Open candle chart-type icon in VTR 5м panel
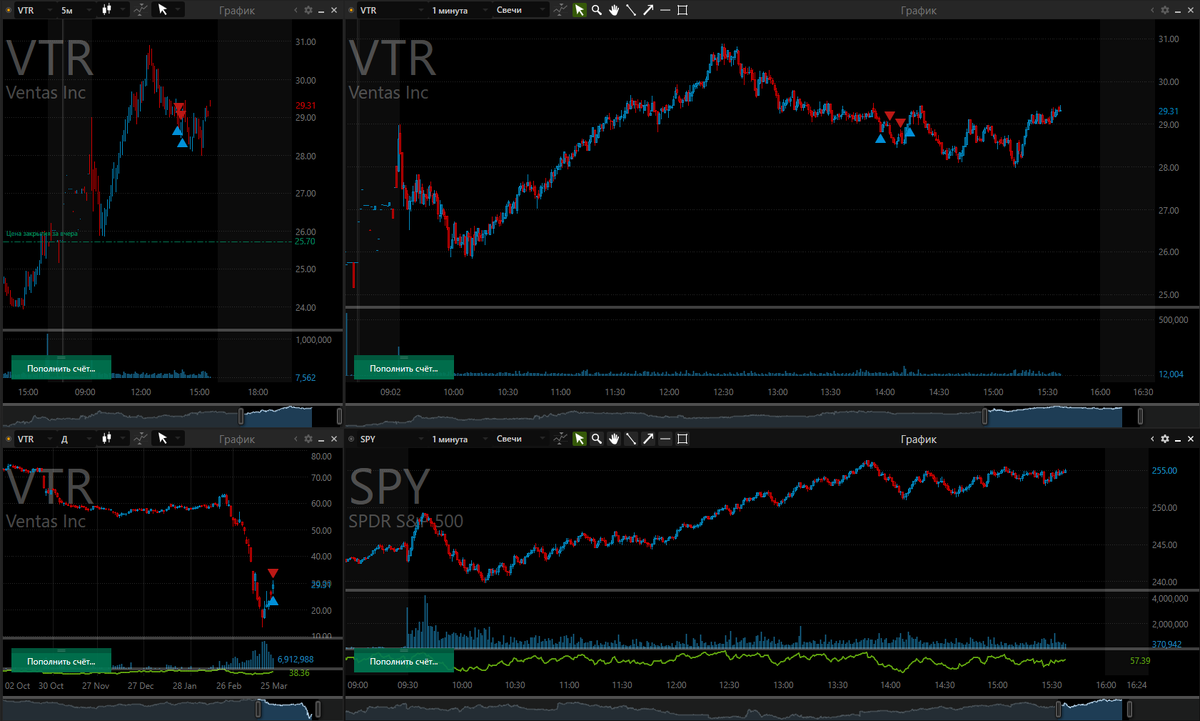 [x=107, y=10]
